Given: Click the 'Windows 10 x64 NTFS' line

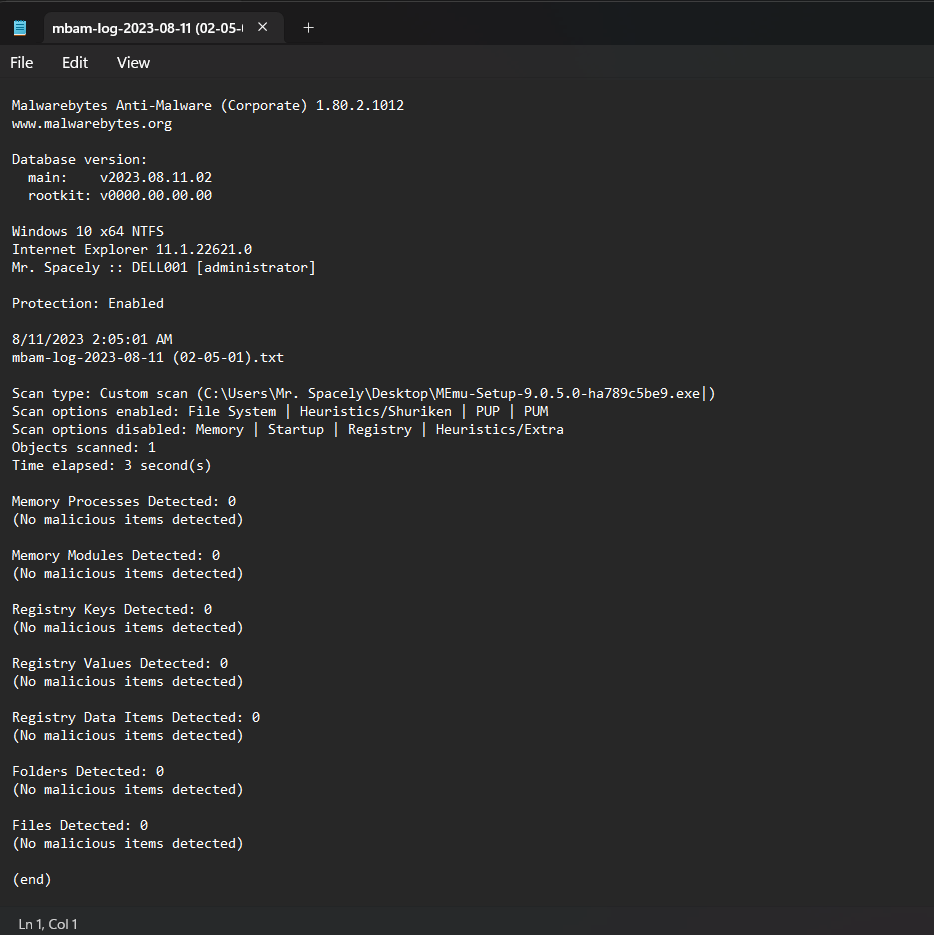Looking at the screenshot, I should tap(88, 231).
